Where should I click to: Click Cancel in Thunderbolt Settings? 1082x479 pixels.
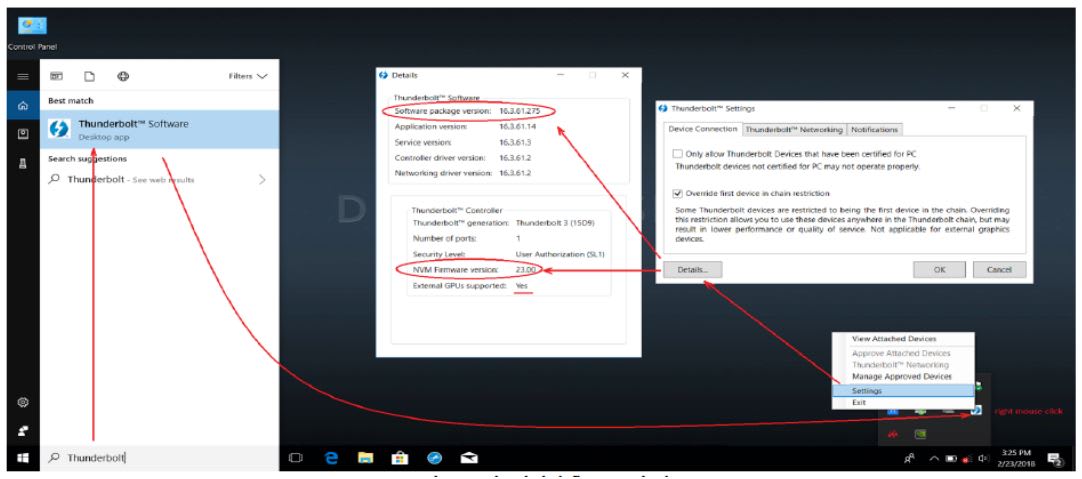coord(999,269)
